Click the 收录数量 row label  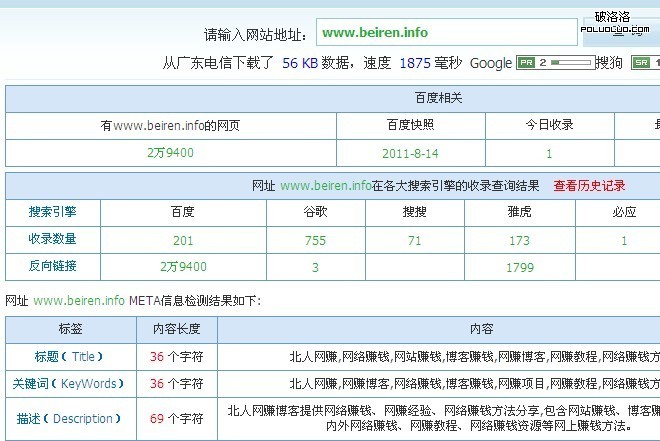pyautogui.click(x=53, y=239)
